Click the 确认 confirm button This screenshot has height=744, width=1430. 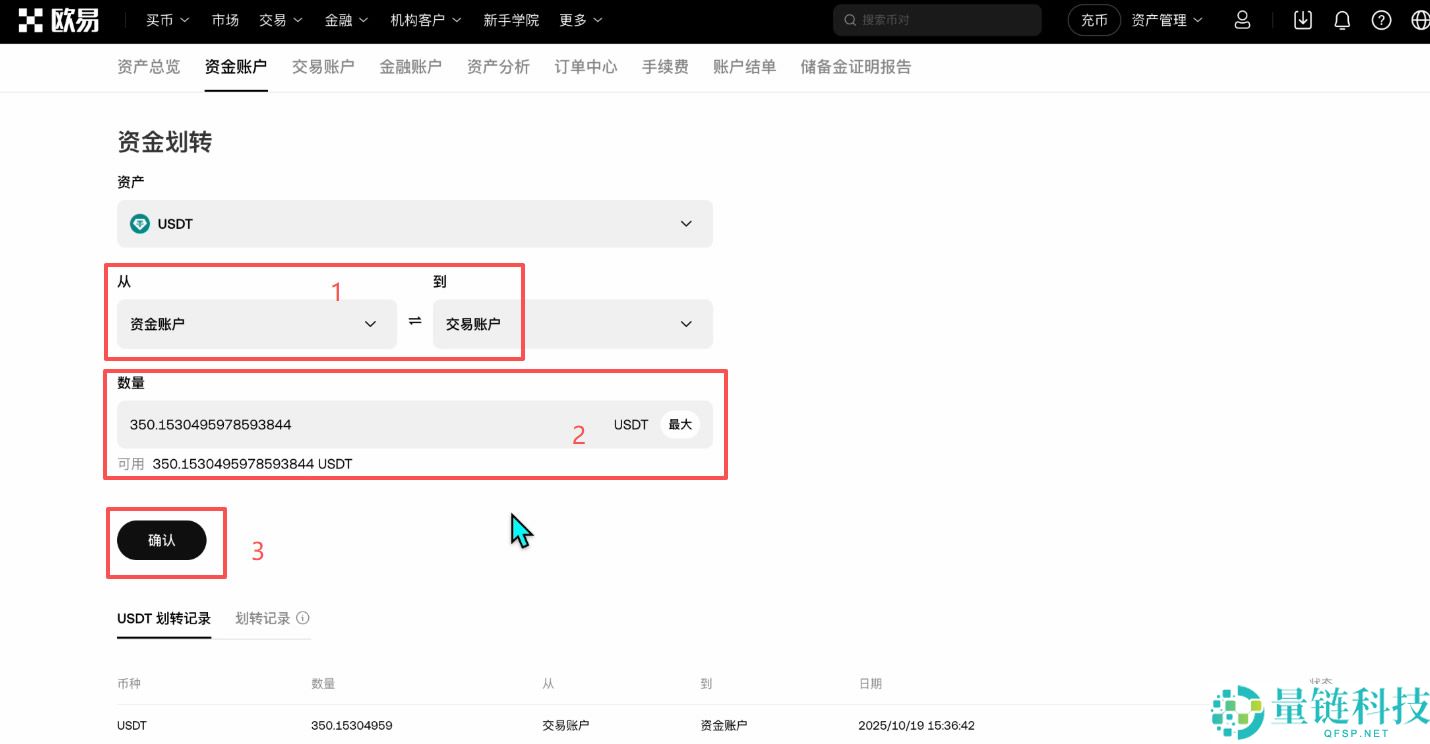[x=163, y=540]
